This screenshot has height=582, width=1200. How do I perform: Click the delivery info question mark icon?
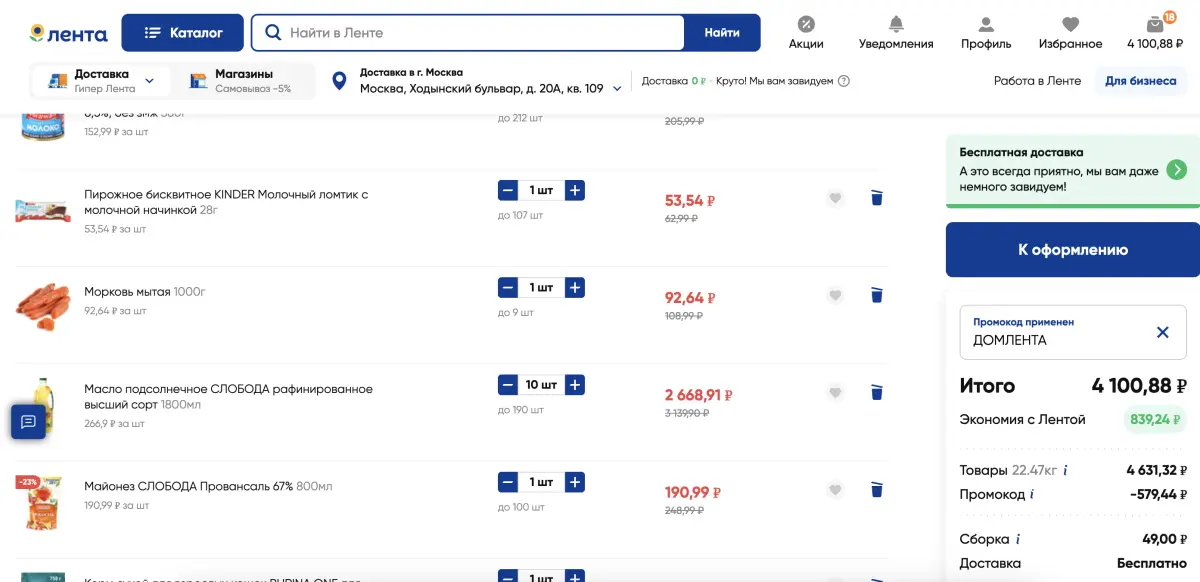(843, 81)
